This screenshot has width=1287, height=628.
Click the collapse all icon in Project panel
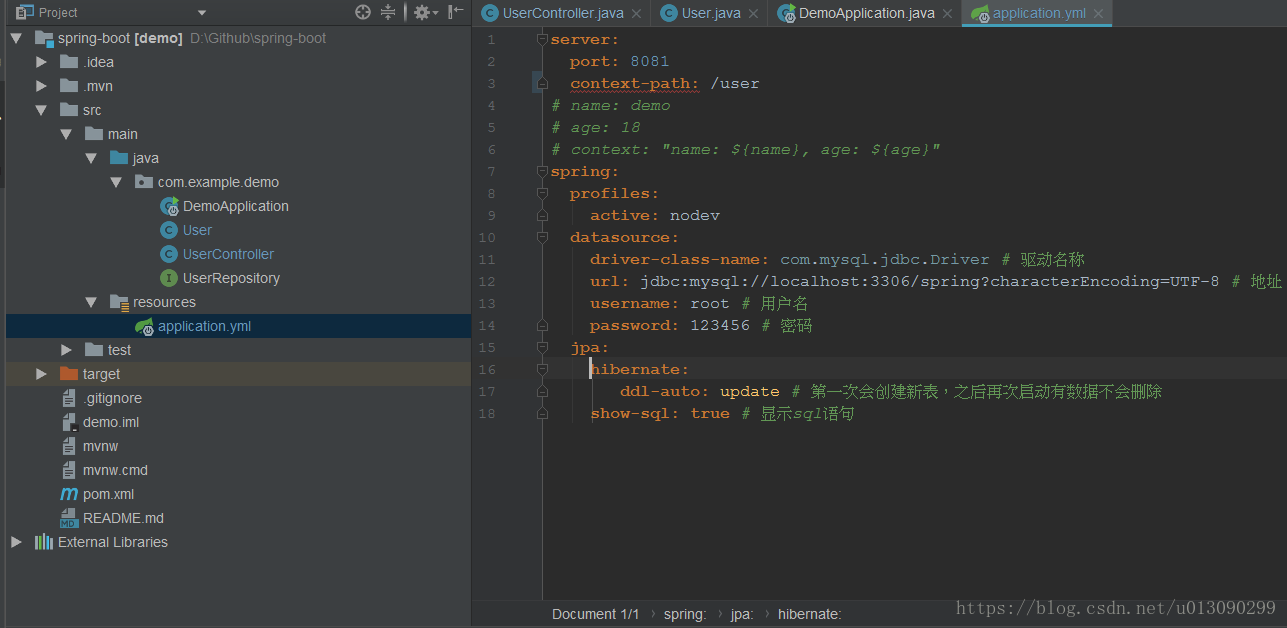pyautogui.click(x=388, y=12)
